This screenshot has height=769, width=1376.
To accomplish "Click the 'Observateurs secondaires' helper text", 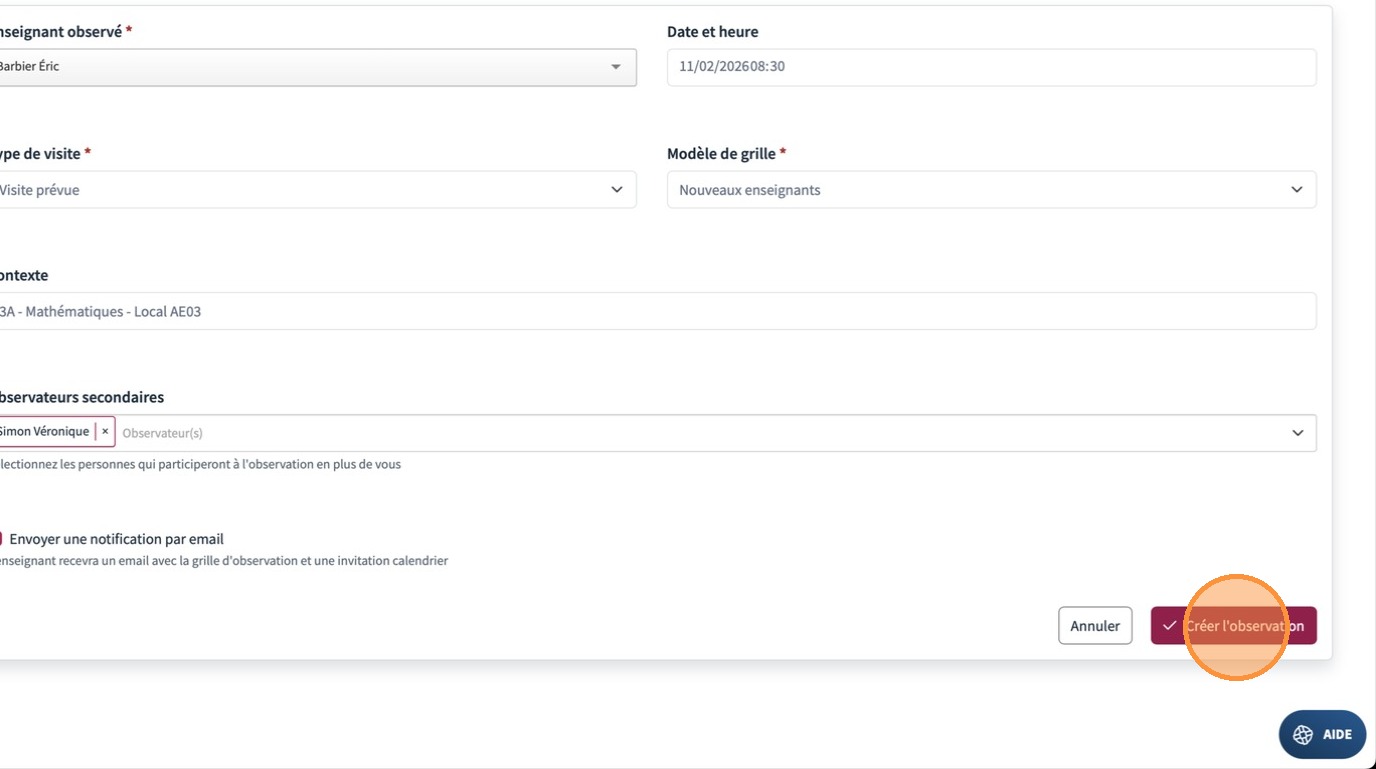I will pos(200,464).
